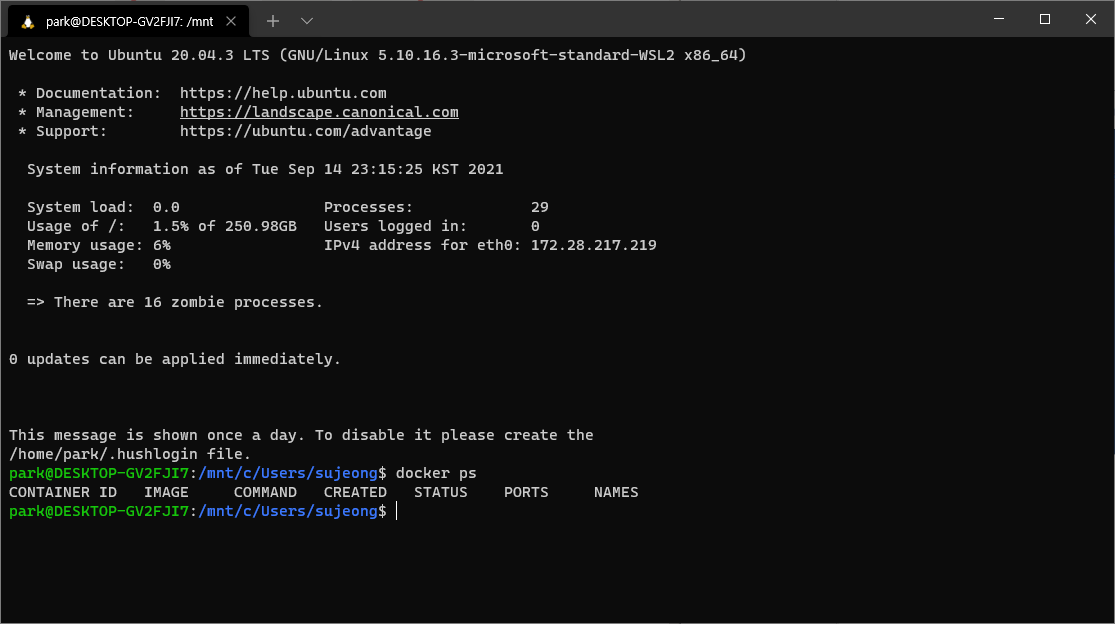Click the blinking cursor at the shell prompt

point(395,511)
